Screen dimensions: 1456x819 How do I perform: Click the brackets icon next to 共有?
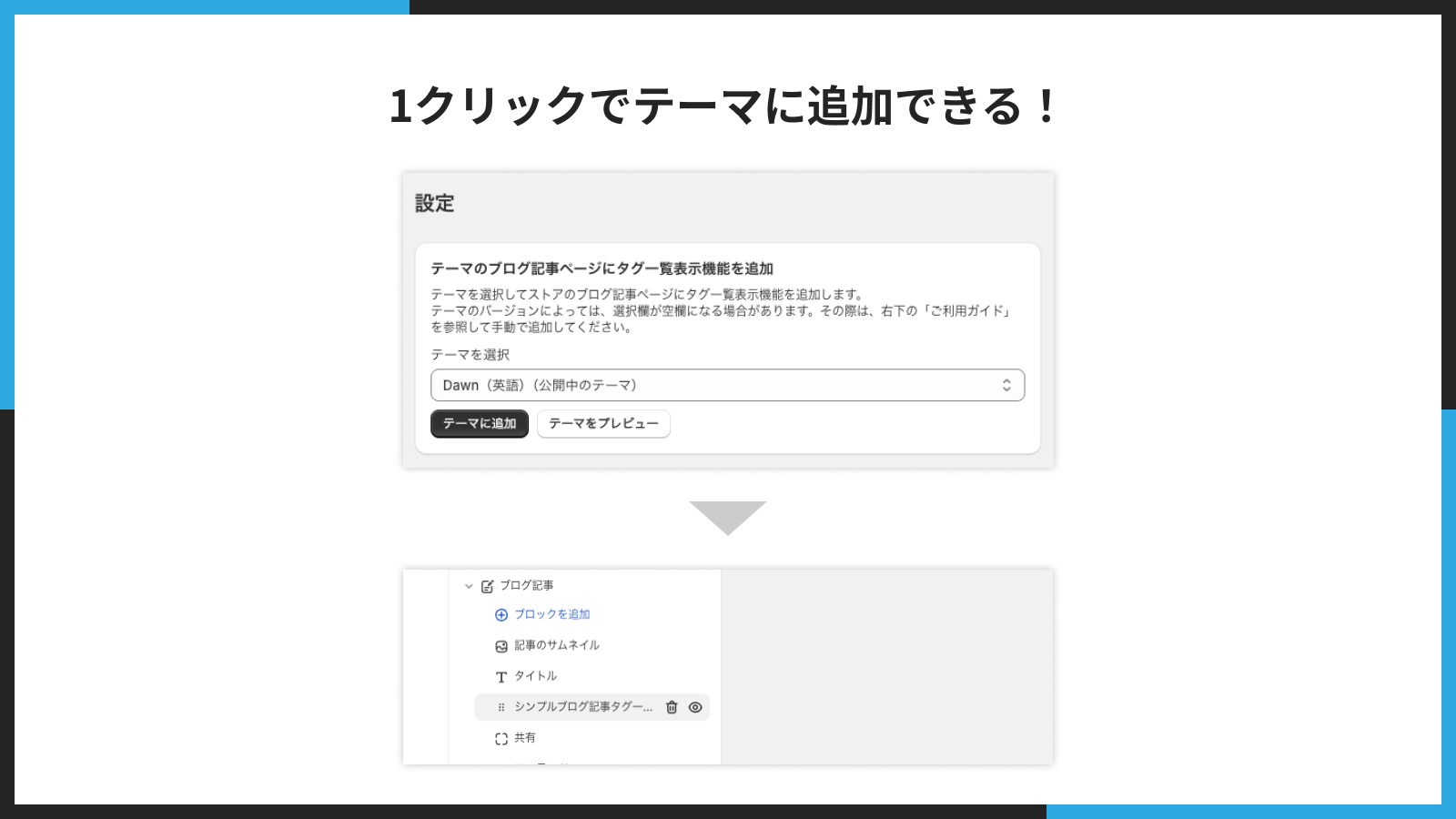coord(500,738)
